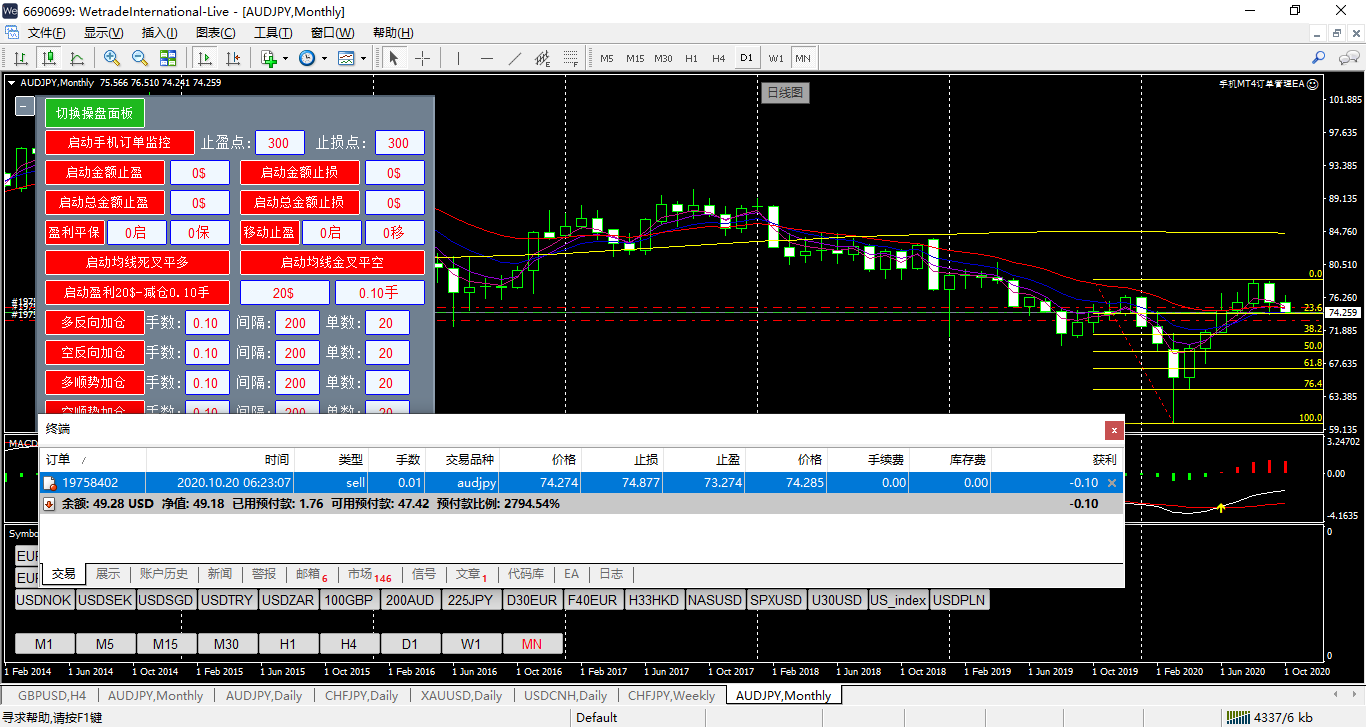The image size is (1366, 727).
Task: Toggle chart auto scroll icon
Action: [204, 58]
